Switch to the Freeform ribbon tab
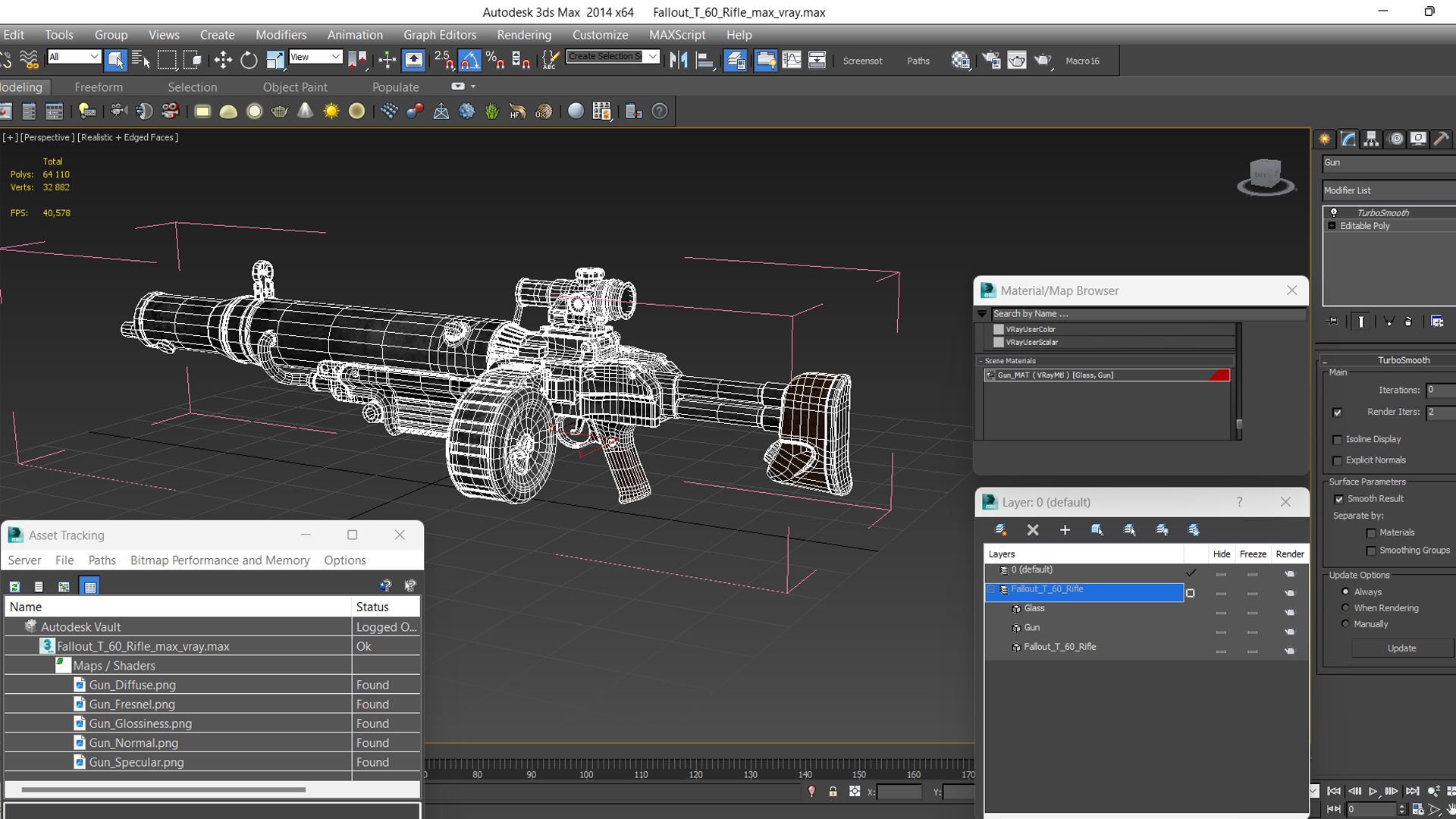Viewport: 1456px width, 819px height. tap(99, 87)
